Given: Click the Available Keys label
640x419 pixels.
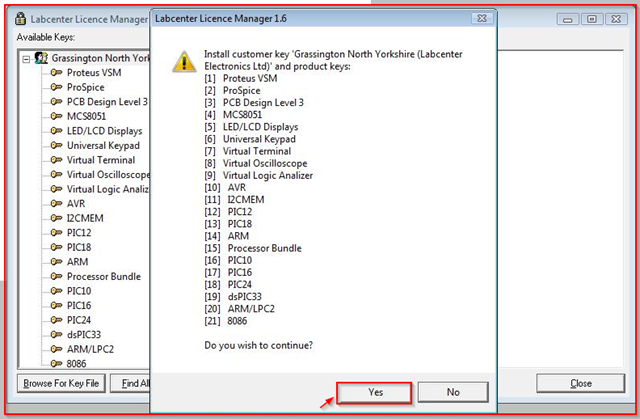Looking at the screenshot, I should 46,37.
